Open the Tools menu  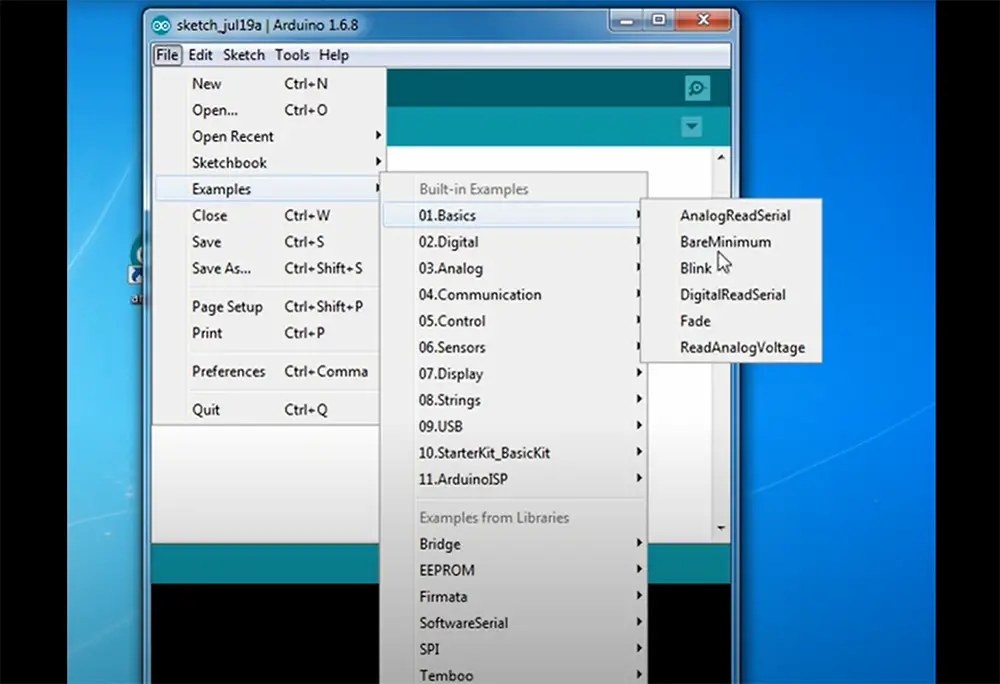pos(292,55)
